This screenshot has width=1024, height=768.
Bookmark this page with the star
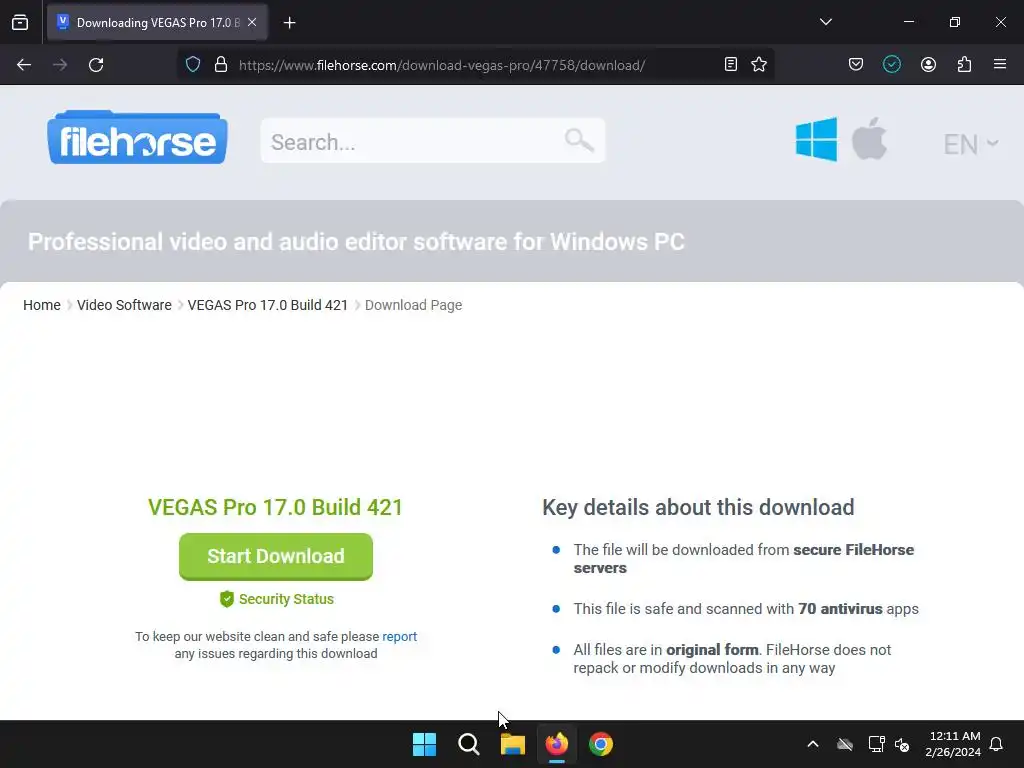coord(759,64)
